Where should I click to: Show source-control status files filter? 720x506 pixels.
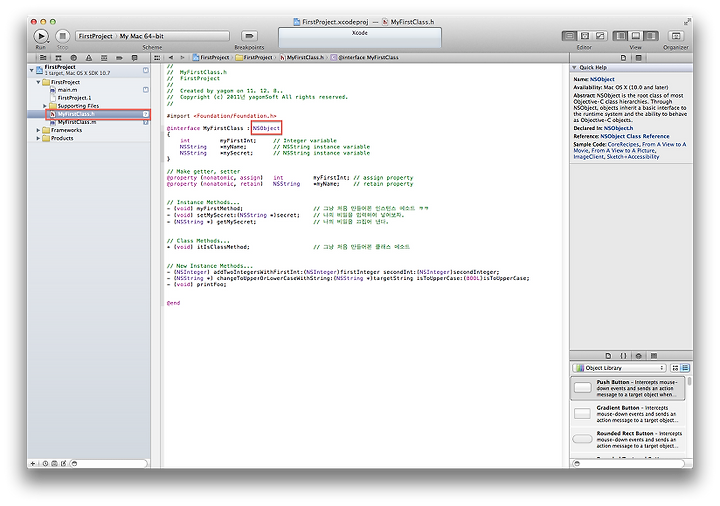coord(54,464)
